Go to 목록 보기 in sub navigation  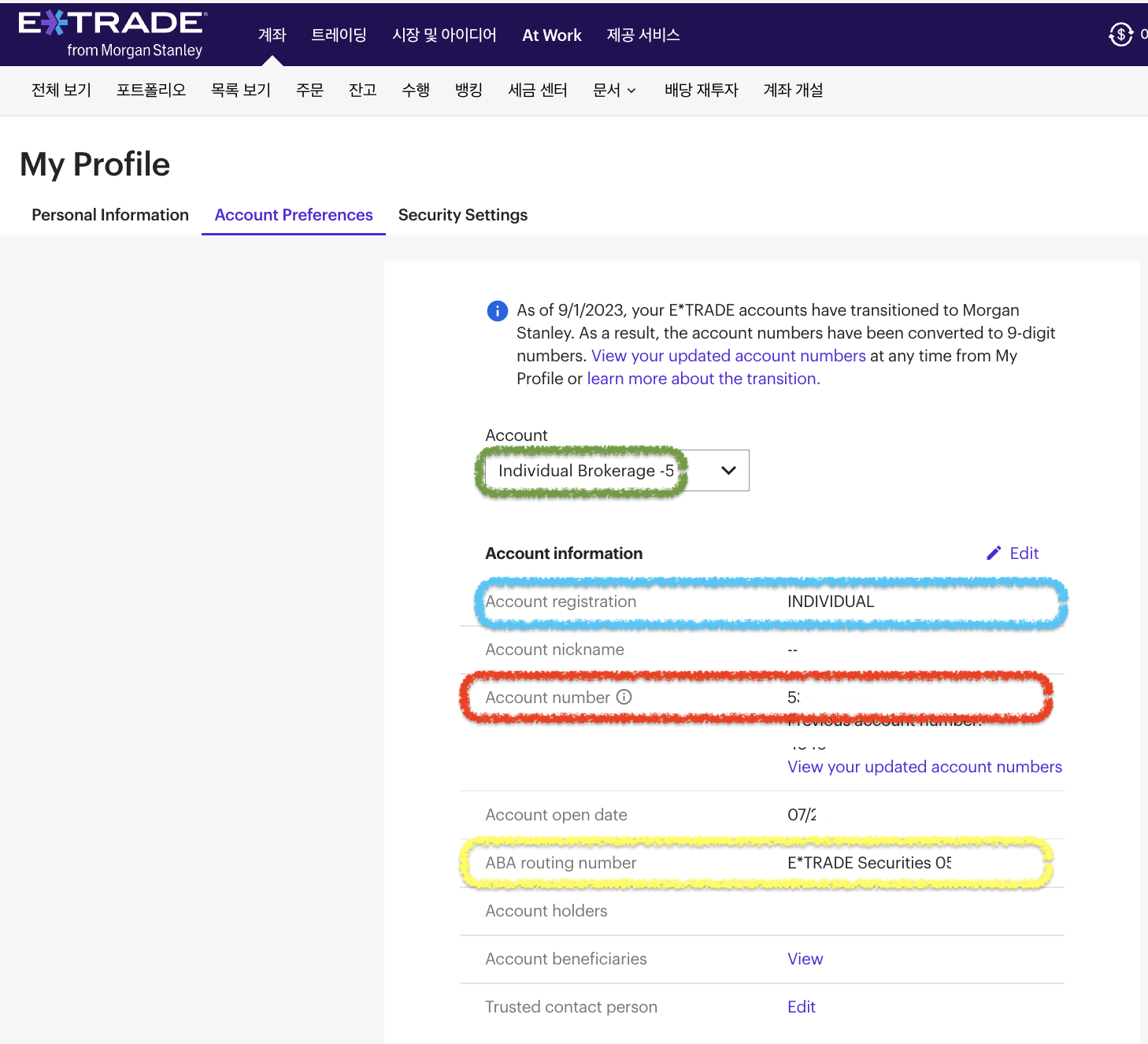click(x=241, y=90)
